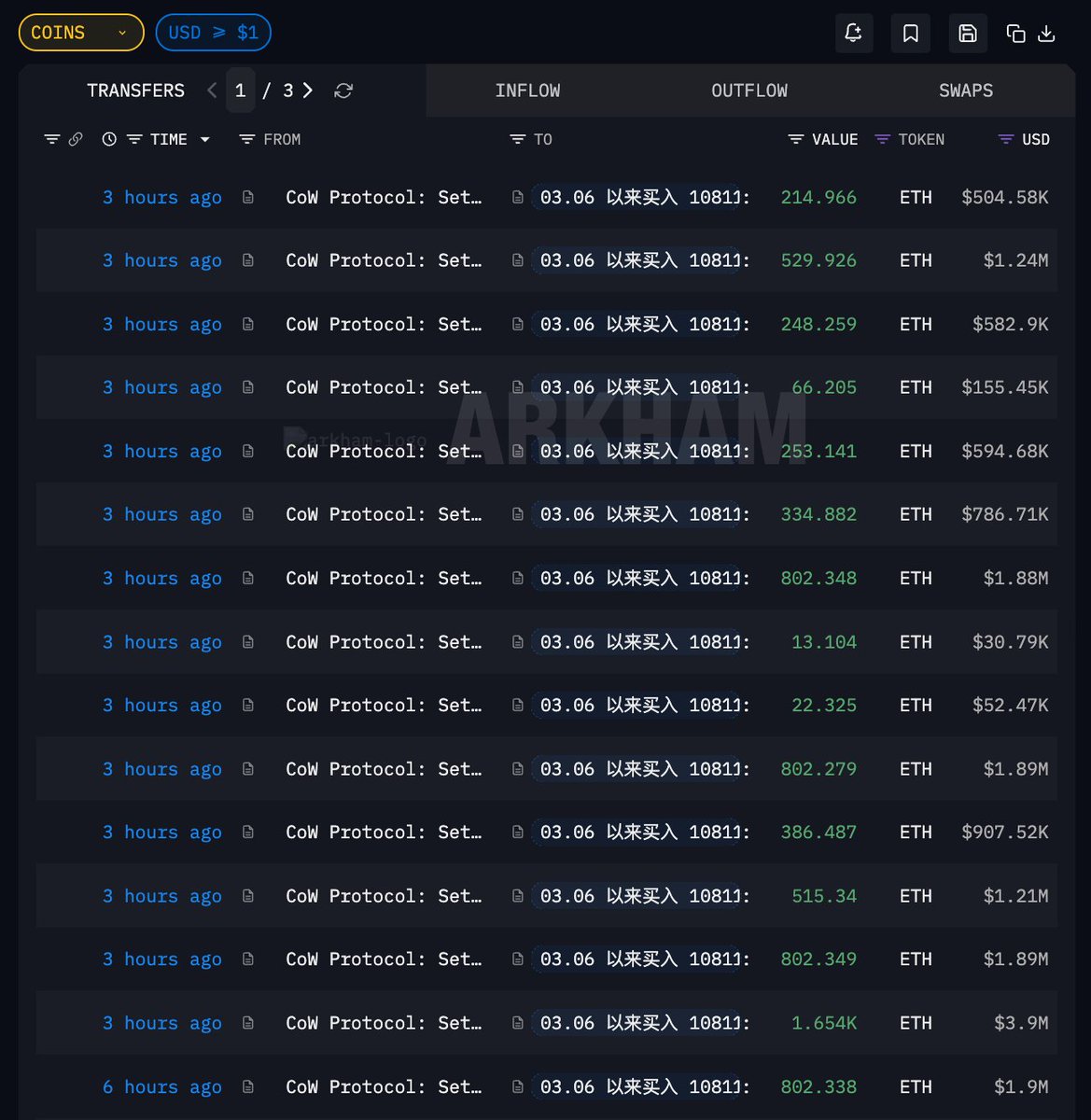Open the FROM column filter

click(247, 139)
